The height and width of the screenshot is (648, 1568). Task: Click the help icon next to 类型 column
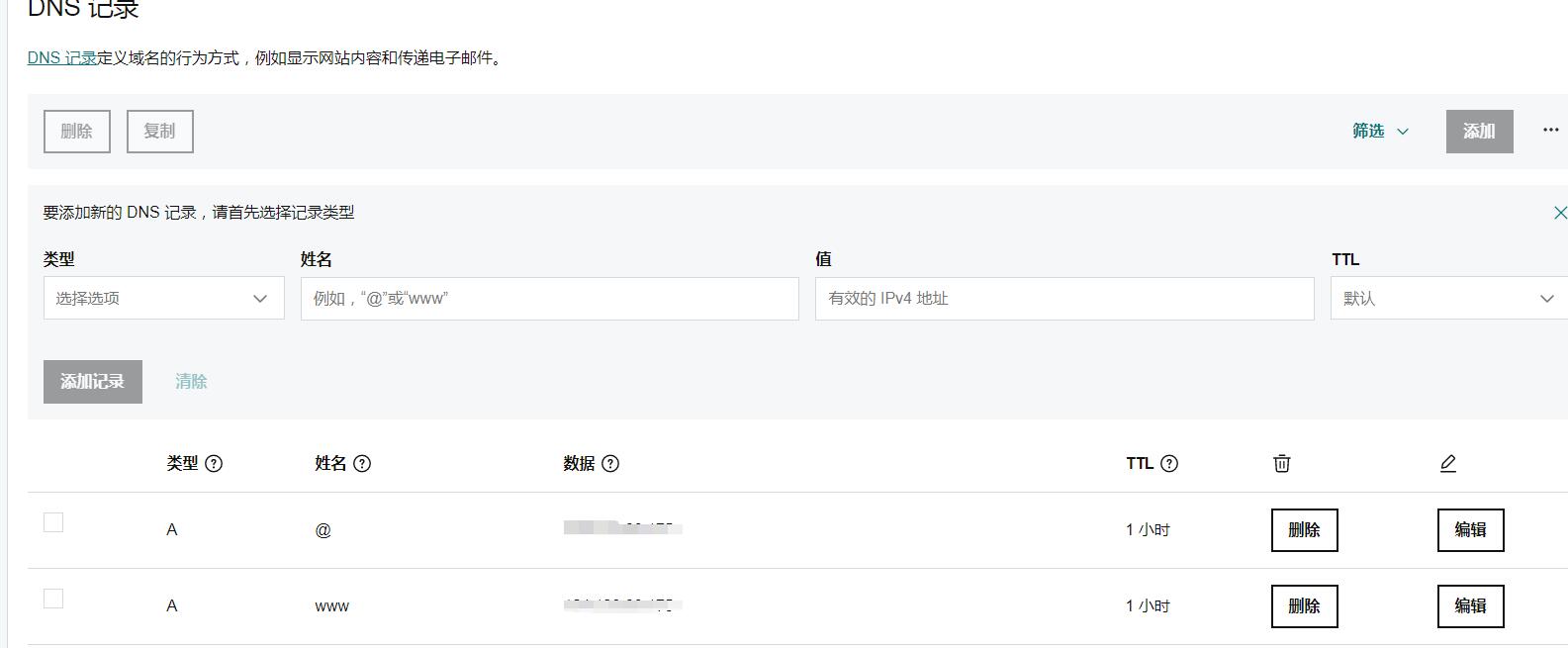214,463
